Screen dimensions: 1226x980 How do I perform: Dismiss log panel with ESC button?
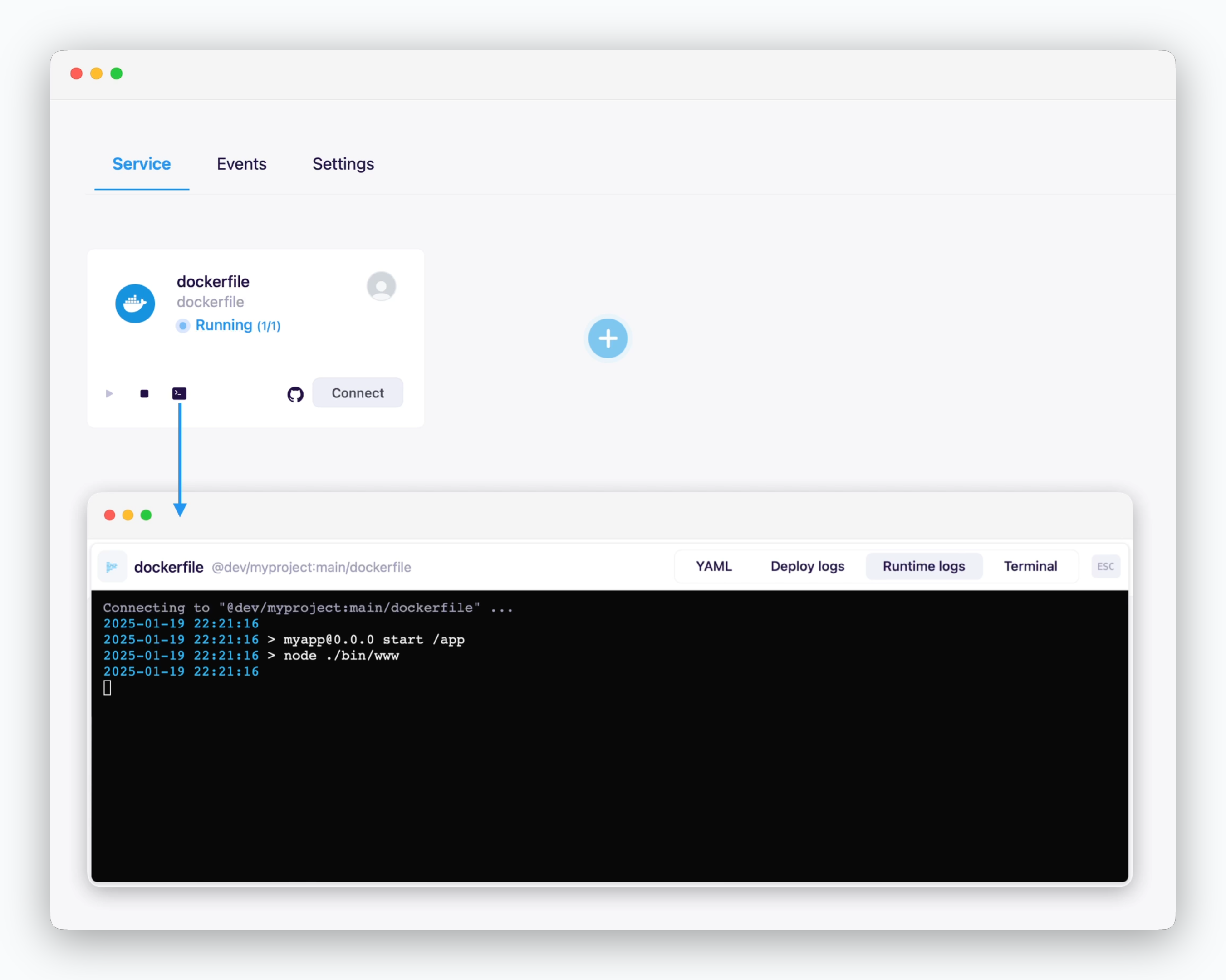[x=1105, y=566]
